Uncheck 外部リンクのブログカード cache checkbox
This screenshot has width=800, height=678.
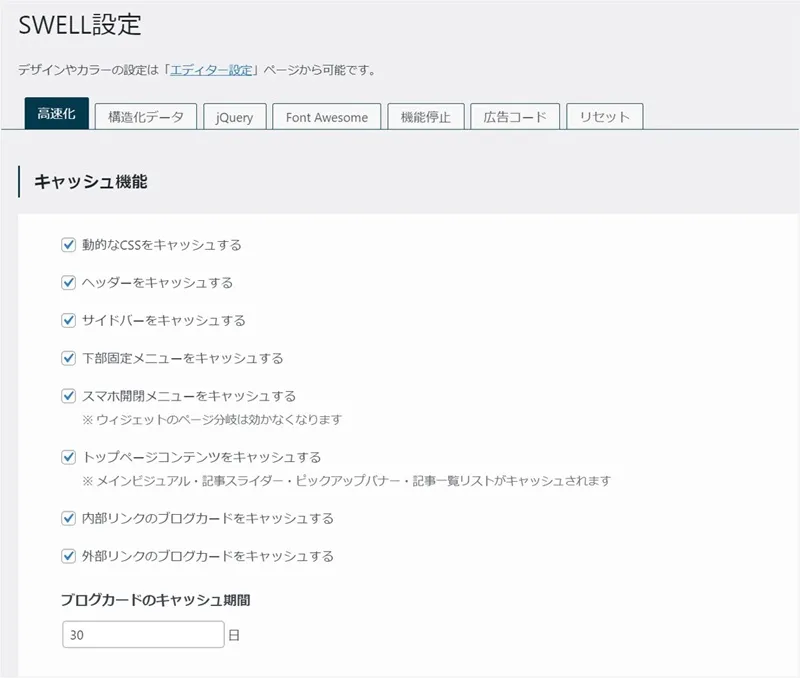coord(69,556)
